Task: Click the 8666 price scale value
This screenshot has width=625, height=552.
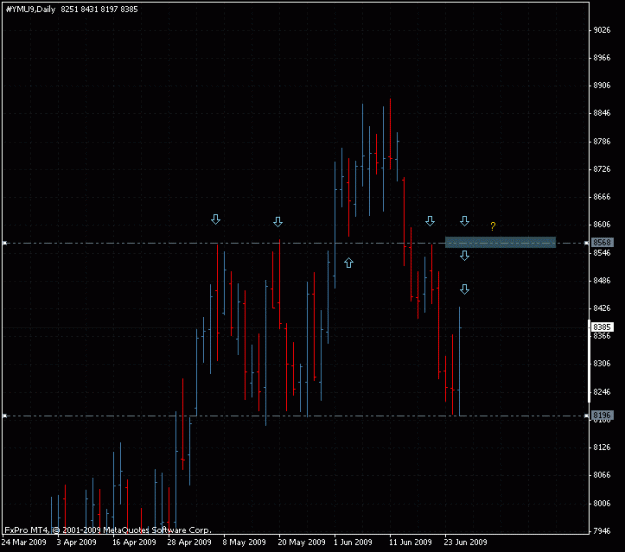Action: click(x=602, y=197)
